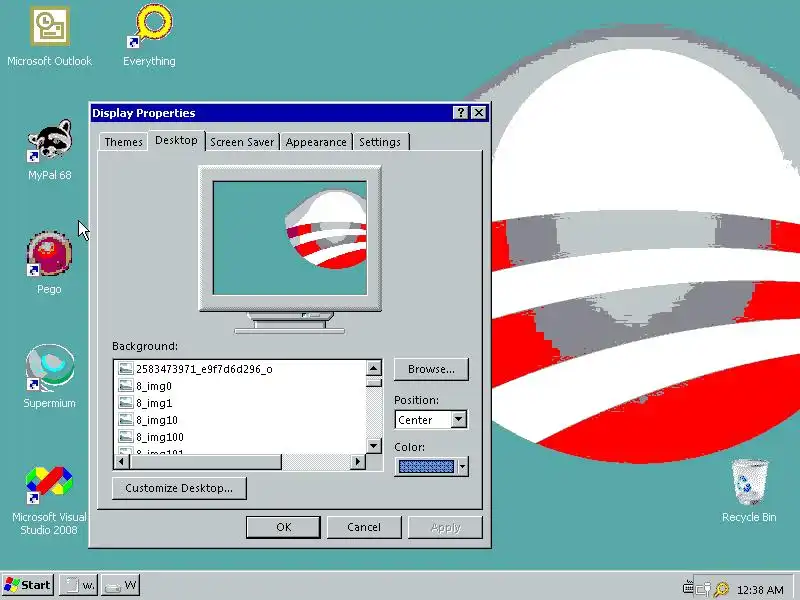
Task: Open the Position dropdown showing Center
Action: [x=458, y=419]
